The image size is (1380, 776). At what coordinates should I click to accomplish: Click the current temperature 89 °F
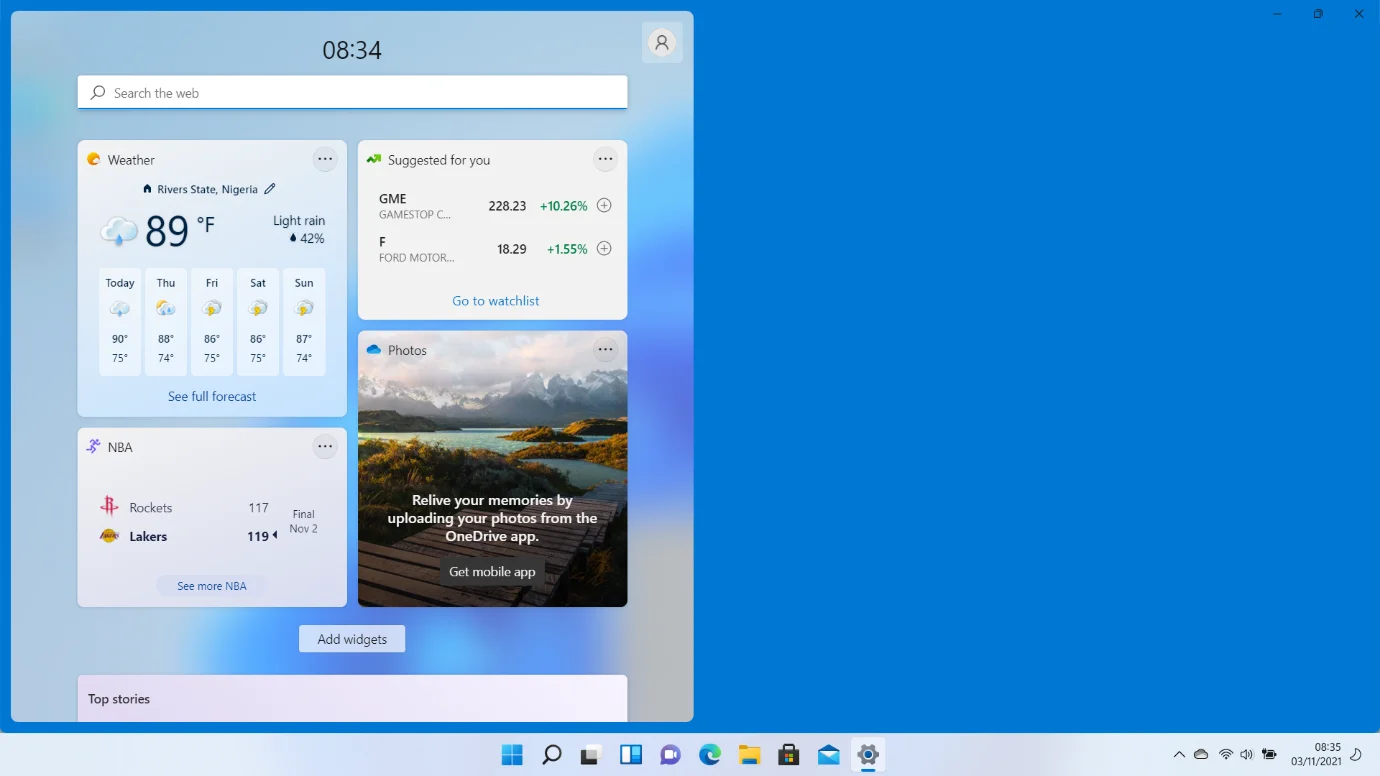click(180, 230)
